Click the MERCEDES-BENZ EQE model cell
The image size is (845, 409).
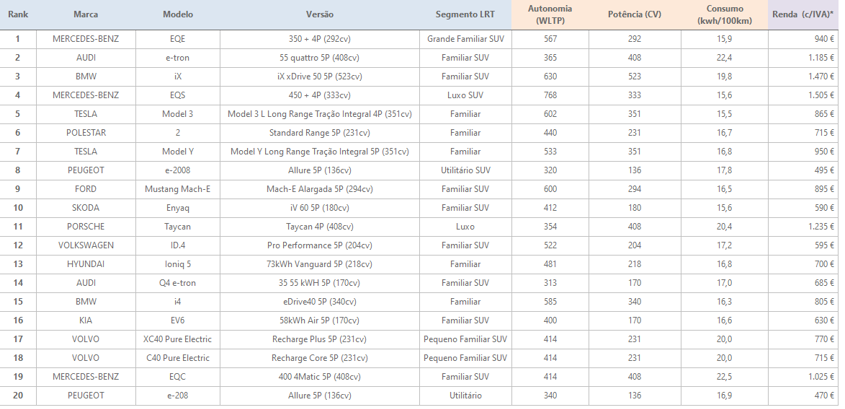177,39
